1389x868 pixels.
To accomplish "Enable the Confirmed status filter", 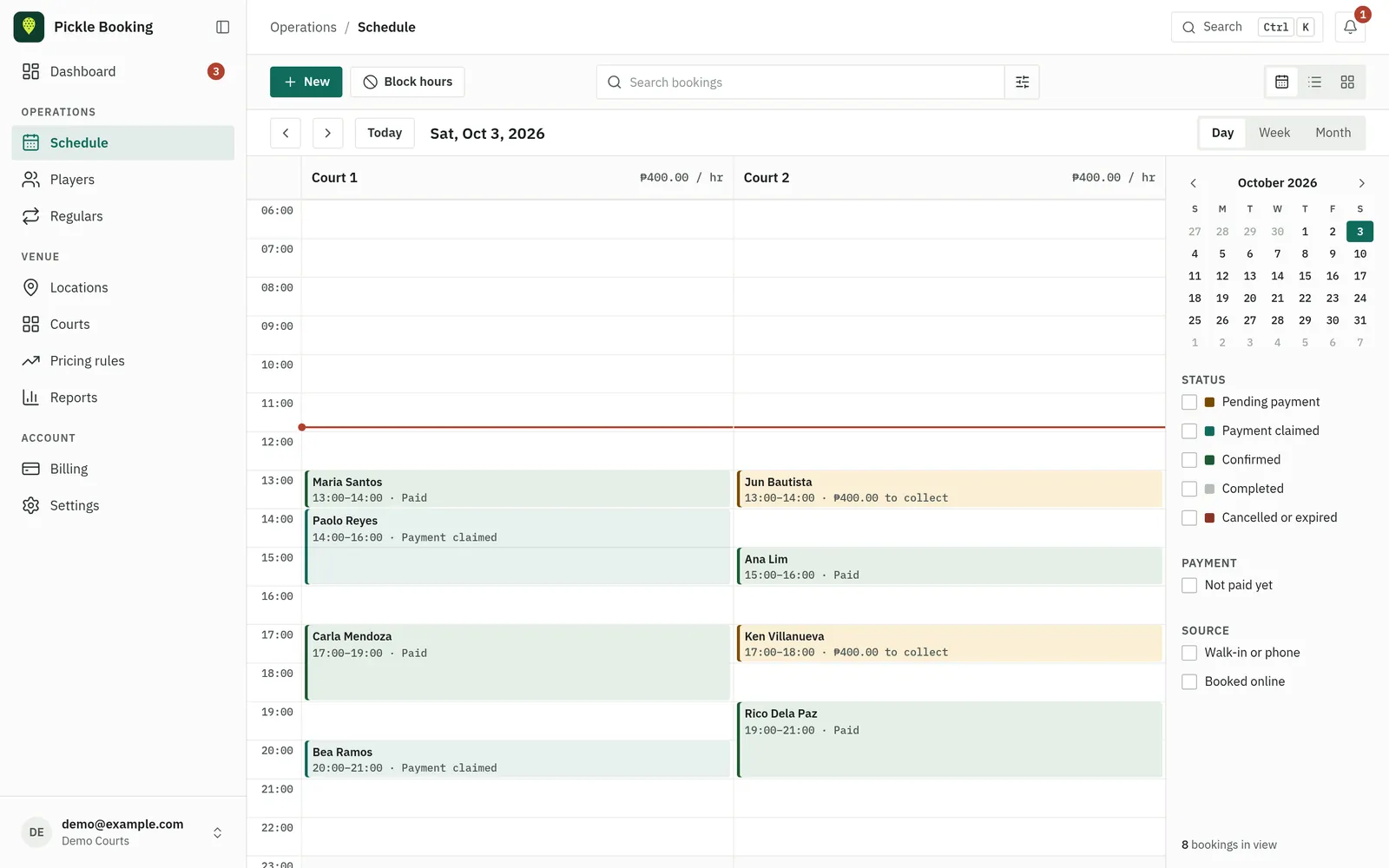I will pos(1189,460).
